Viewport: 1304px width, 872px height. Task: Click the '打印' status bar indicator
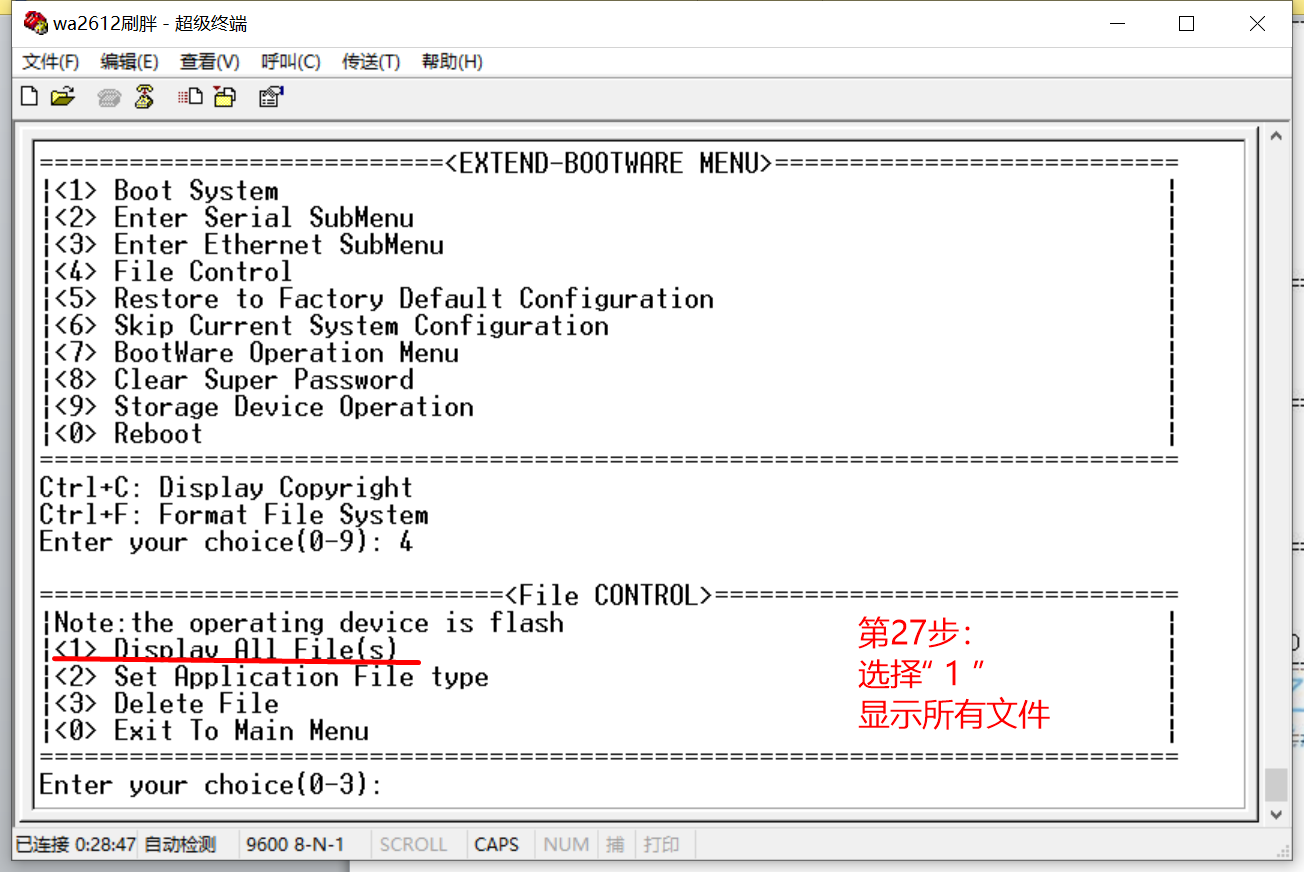coord(661,845)
